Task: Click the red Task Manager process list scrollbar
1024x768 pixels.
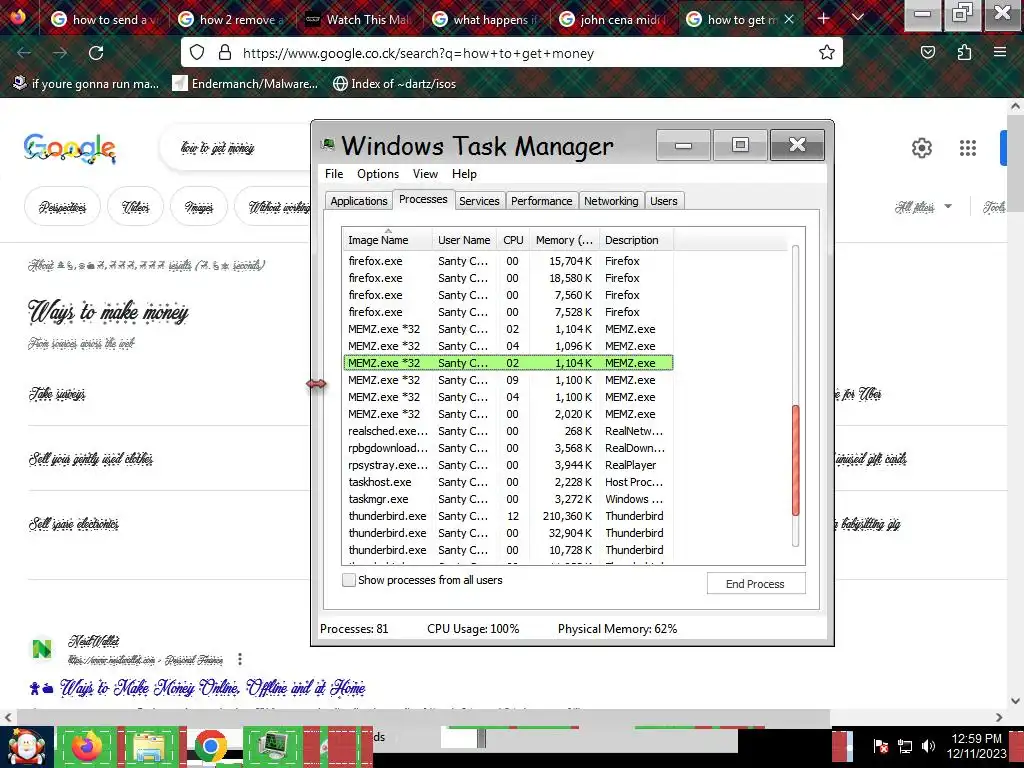Action: click(x=795, y=460)
